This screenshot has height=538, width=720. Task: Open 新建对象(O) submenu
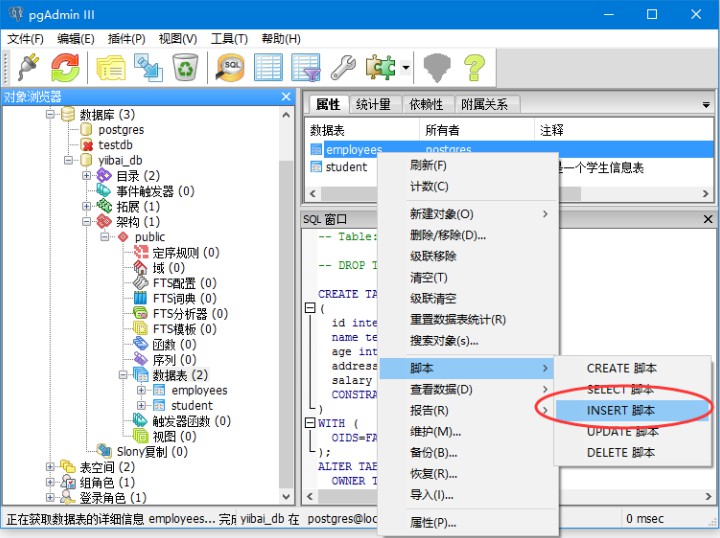click(x=468, y=214)
